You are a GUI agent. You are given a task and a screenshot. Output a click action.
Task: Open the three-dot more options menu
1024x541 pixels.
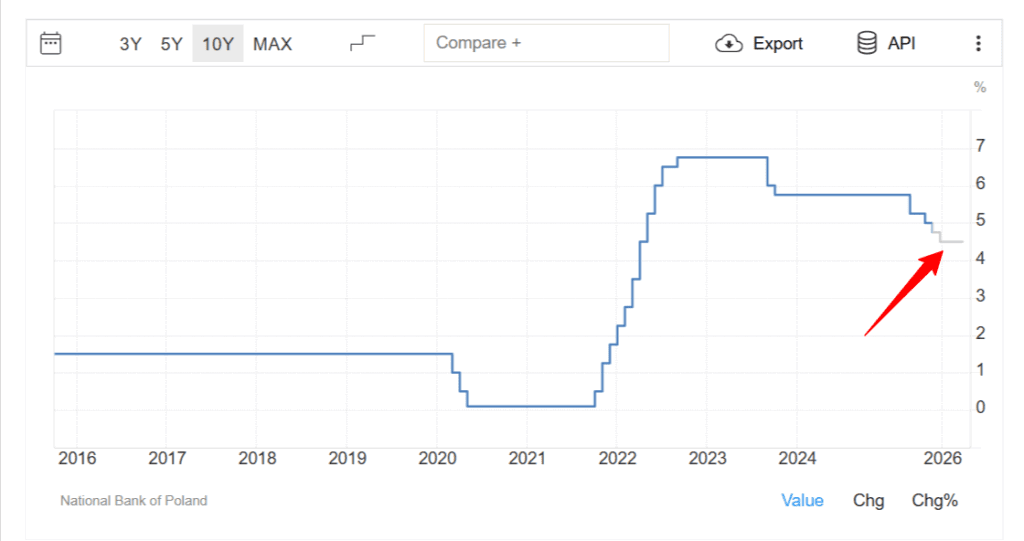click(978, 43)
